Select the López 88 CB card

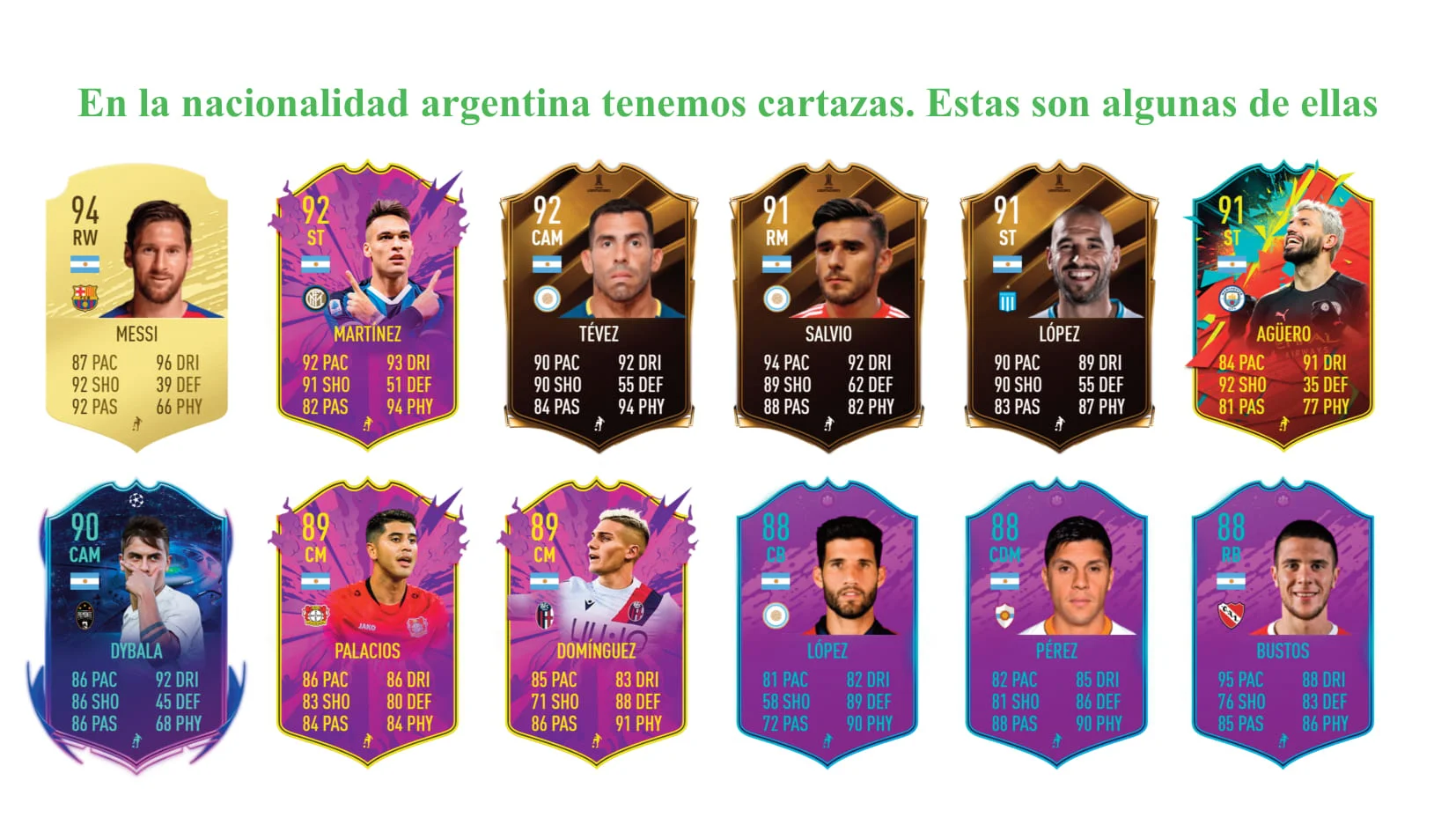click(827, 623)
